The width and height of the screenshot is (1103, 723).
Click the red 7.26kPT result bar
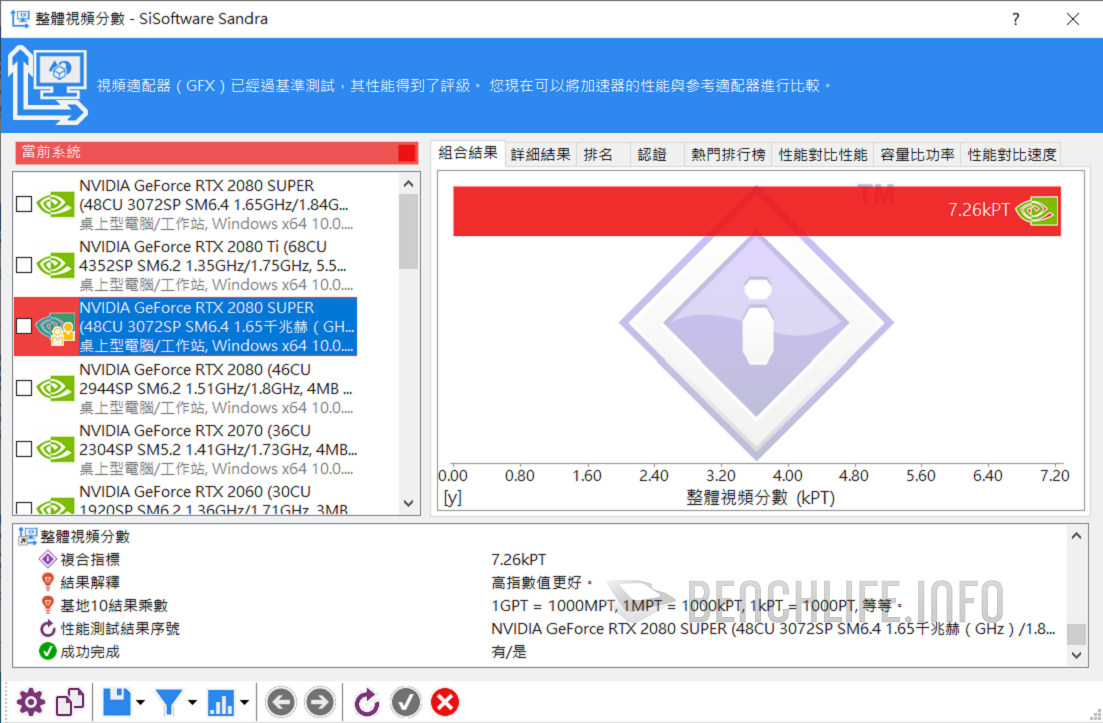point(757,210)
